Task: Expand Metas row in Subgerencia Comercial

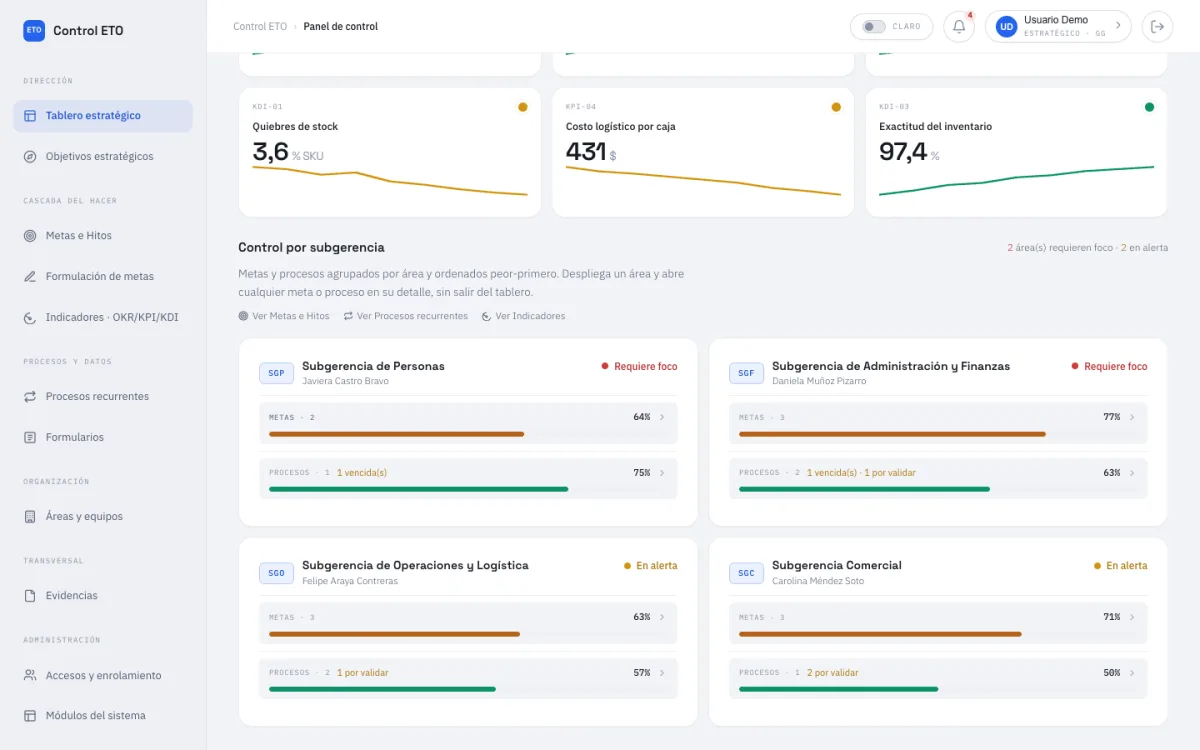Action: tap(938, 623)
